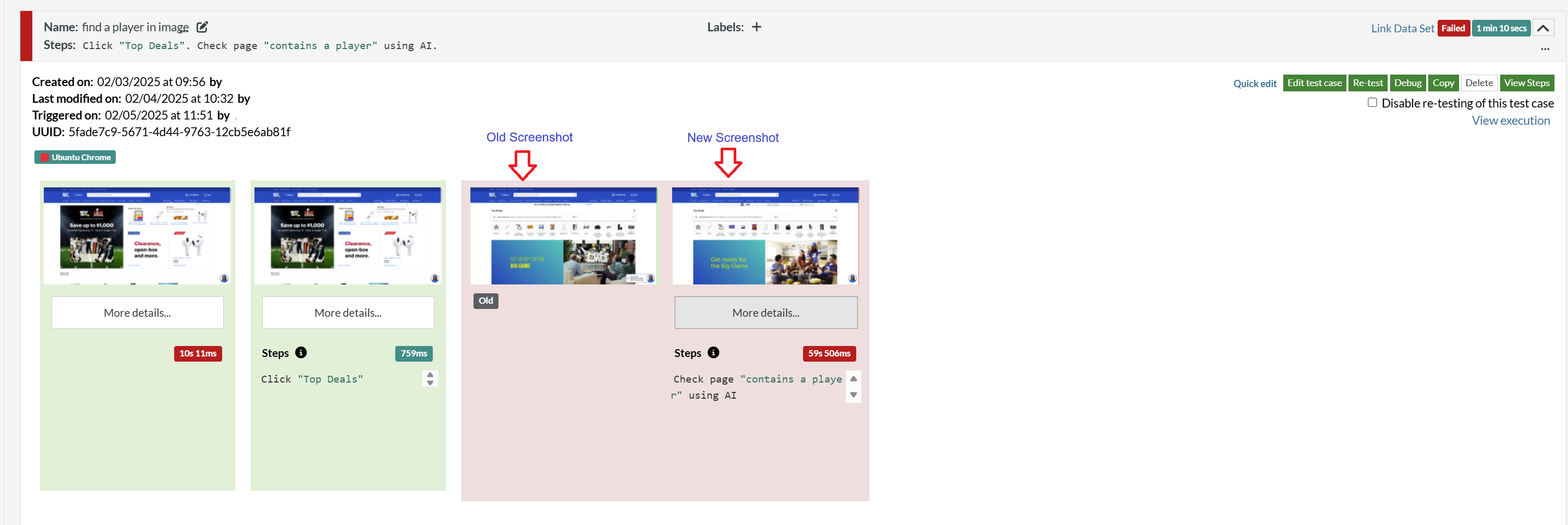Screen dimensions: 1568x525
Task: Enable Disable re-testing of this test case checkbox
Action: coord(1372,102)
